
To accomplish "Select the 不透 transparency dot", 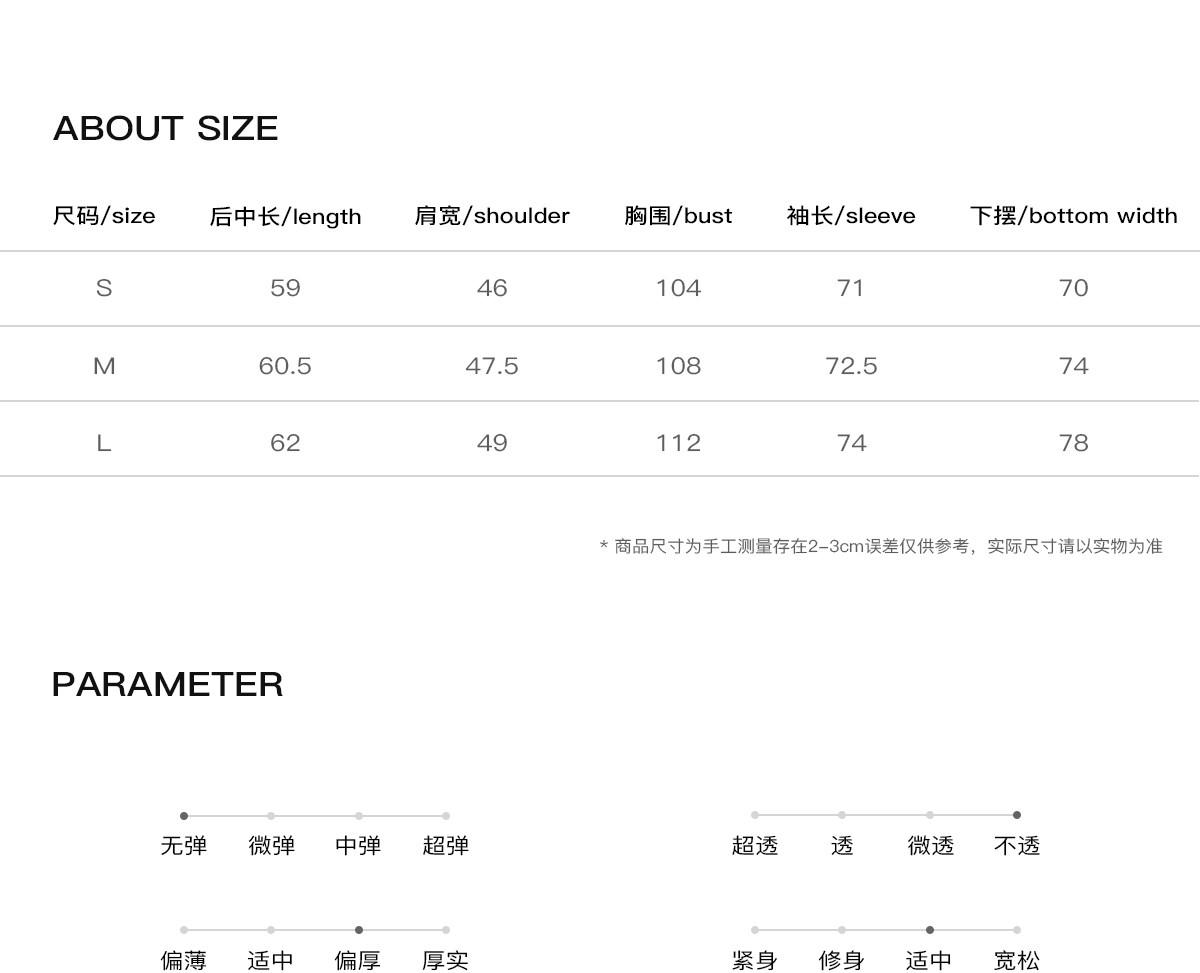I will click(x=1017, y=815).
